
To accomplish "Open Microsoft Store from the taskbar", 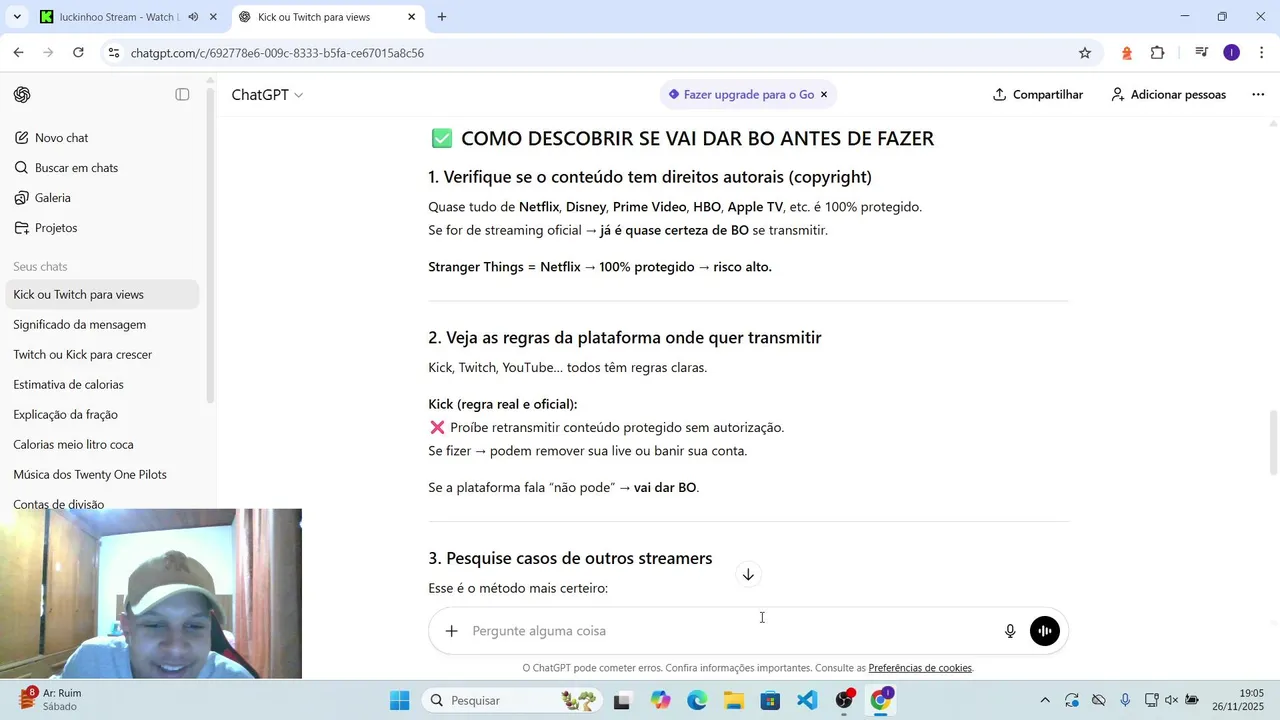I will pos(770,700).
